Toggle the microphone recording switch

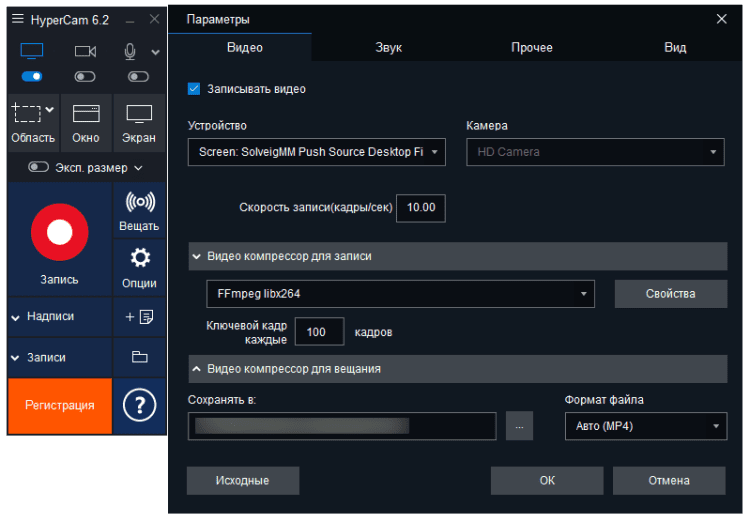click(138, 77)
